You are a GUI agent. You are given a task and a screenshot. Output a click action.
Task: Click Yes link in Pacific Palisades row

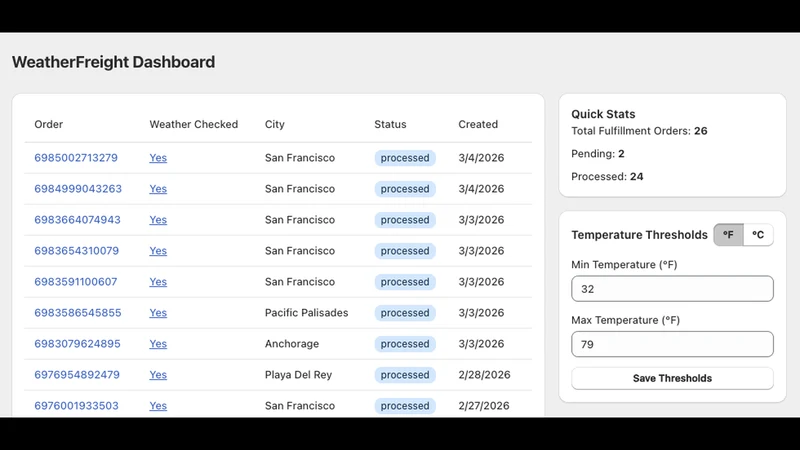pyautogui.click(x=158, y=313)
